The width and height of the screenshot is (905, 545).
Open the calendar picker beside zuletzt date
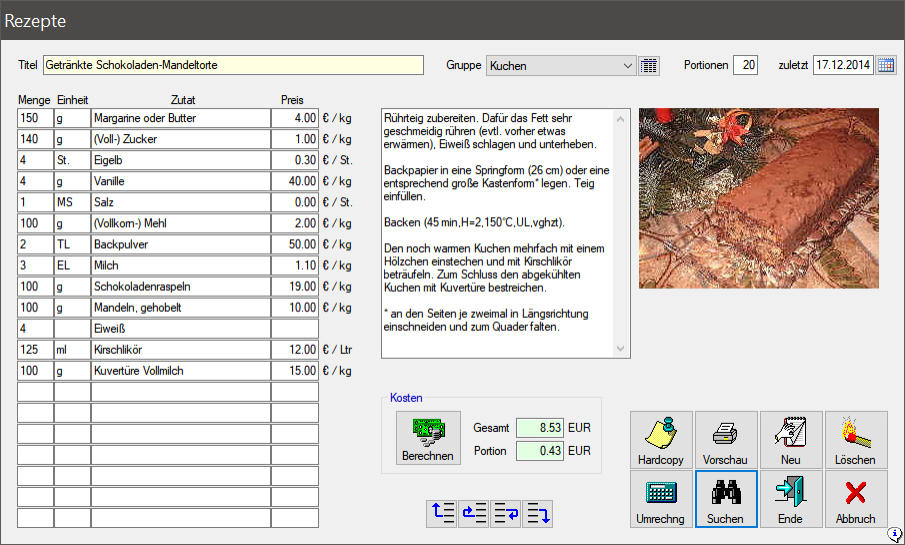pyautogui.click(x=886, y=66)
